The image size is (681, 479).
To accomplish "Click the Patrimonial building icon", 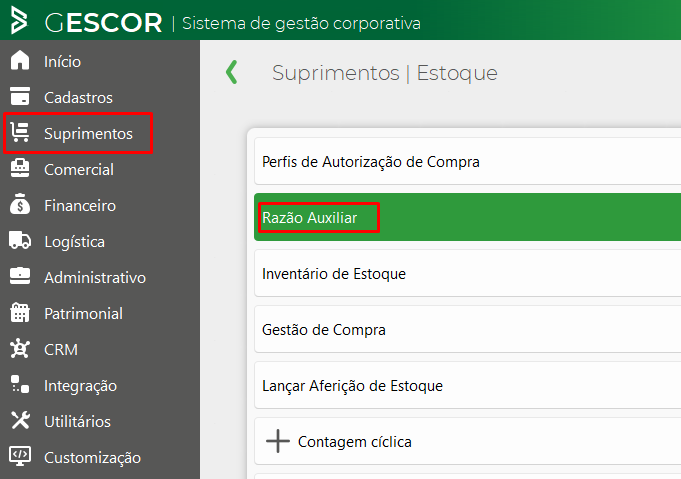I will (20, 313).
